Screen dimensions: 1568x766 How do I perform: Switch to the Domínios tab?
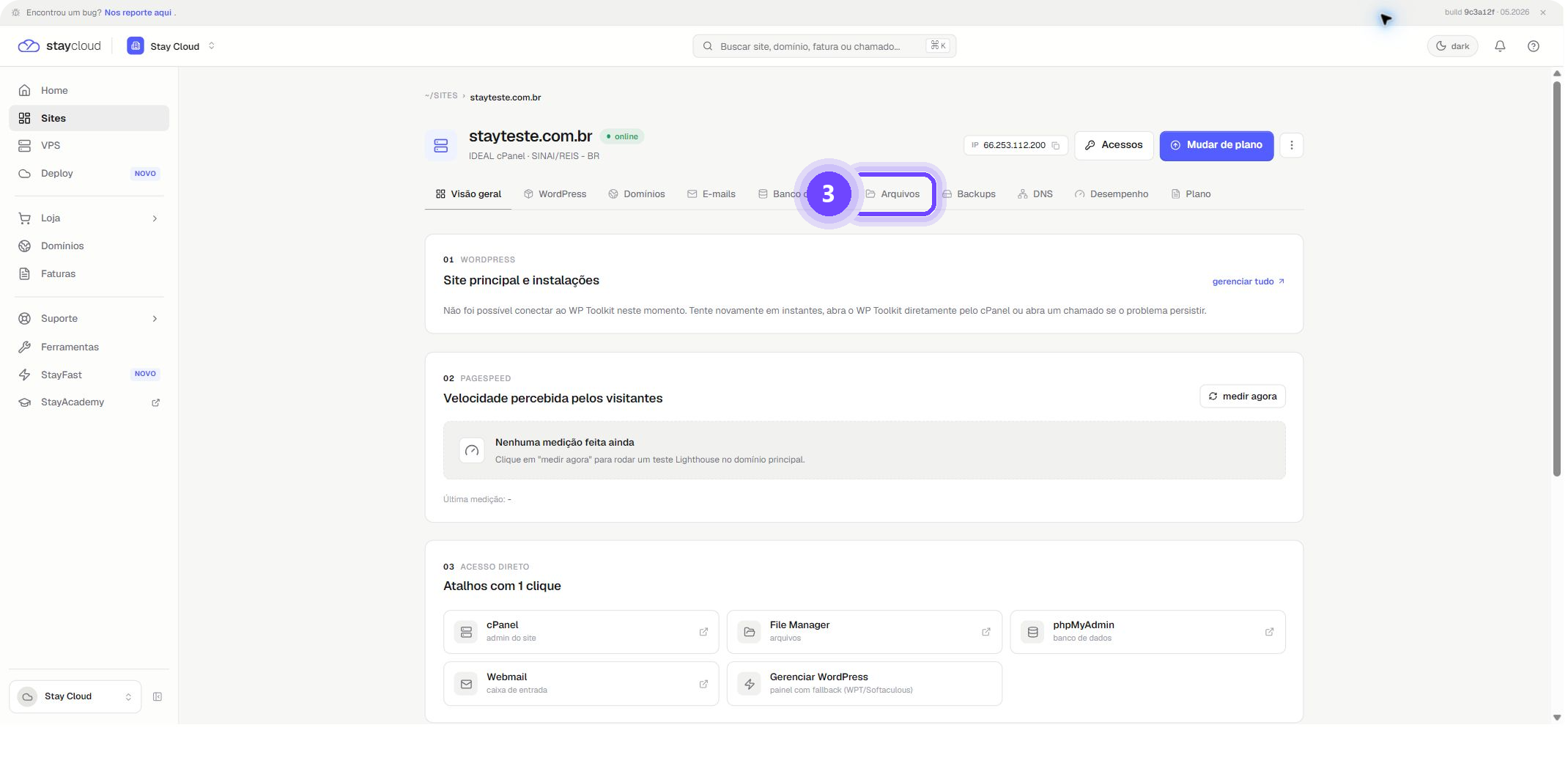point(636,194)
